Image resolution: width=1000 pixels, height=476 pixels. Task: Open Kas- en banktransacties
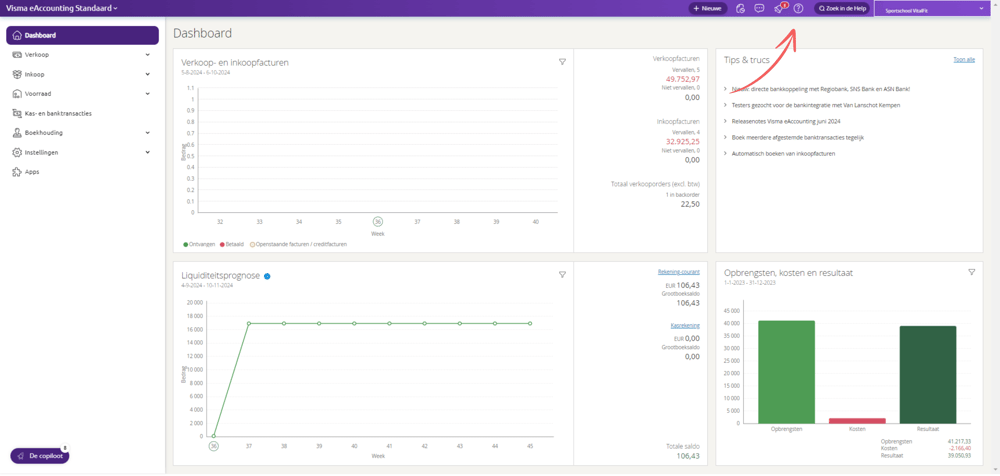click(82, 114)
